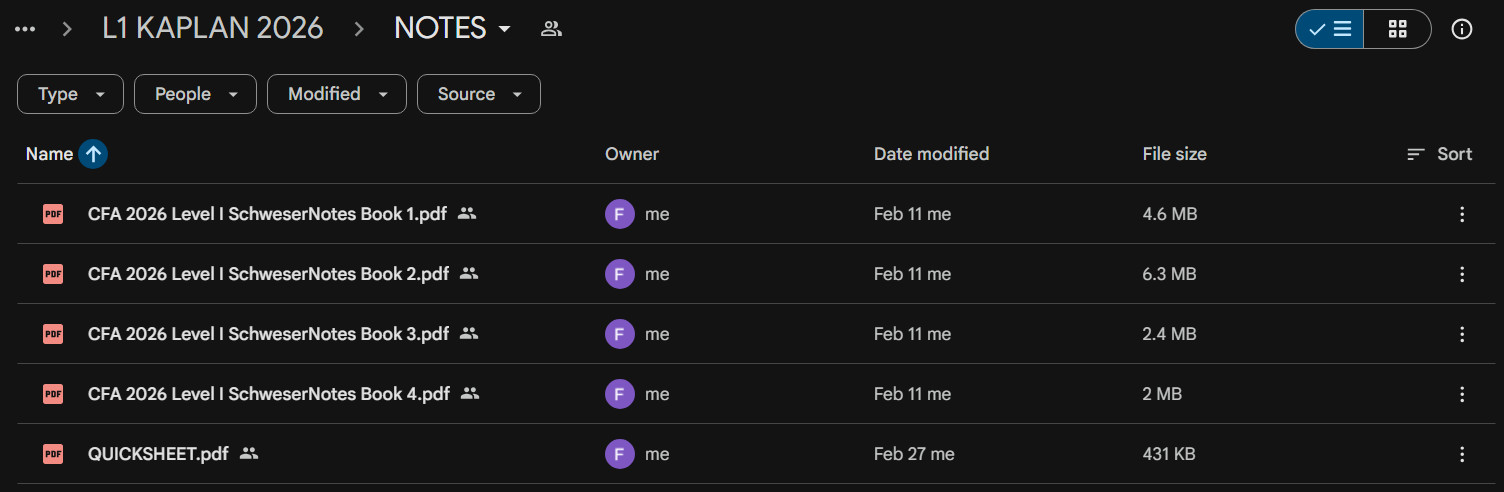Click Feb 11 date in Book 1 row
1504x492 pixels.
(x=912, y=214)
